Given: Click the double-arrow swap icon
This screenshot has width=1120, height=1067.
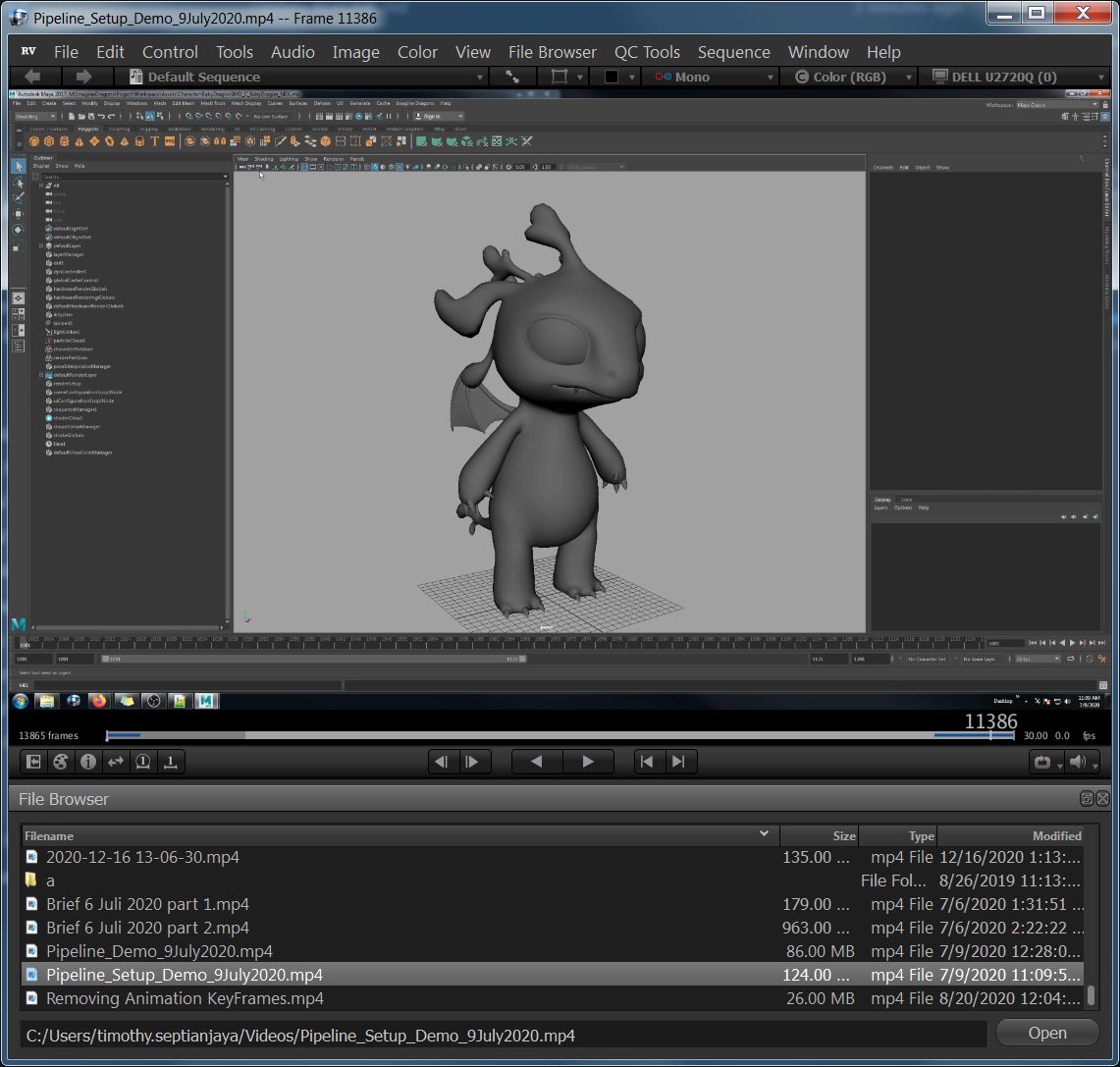Looking at the screenshot, I should [x=116, y=762].
